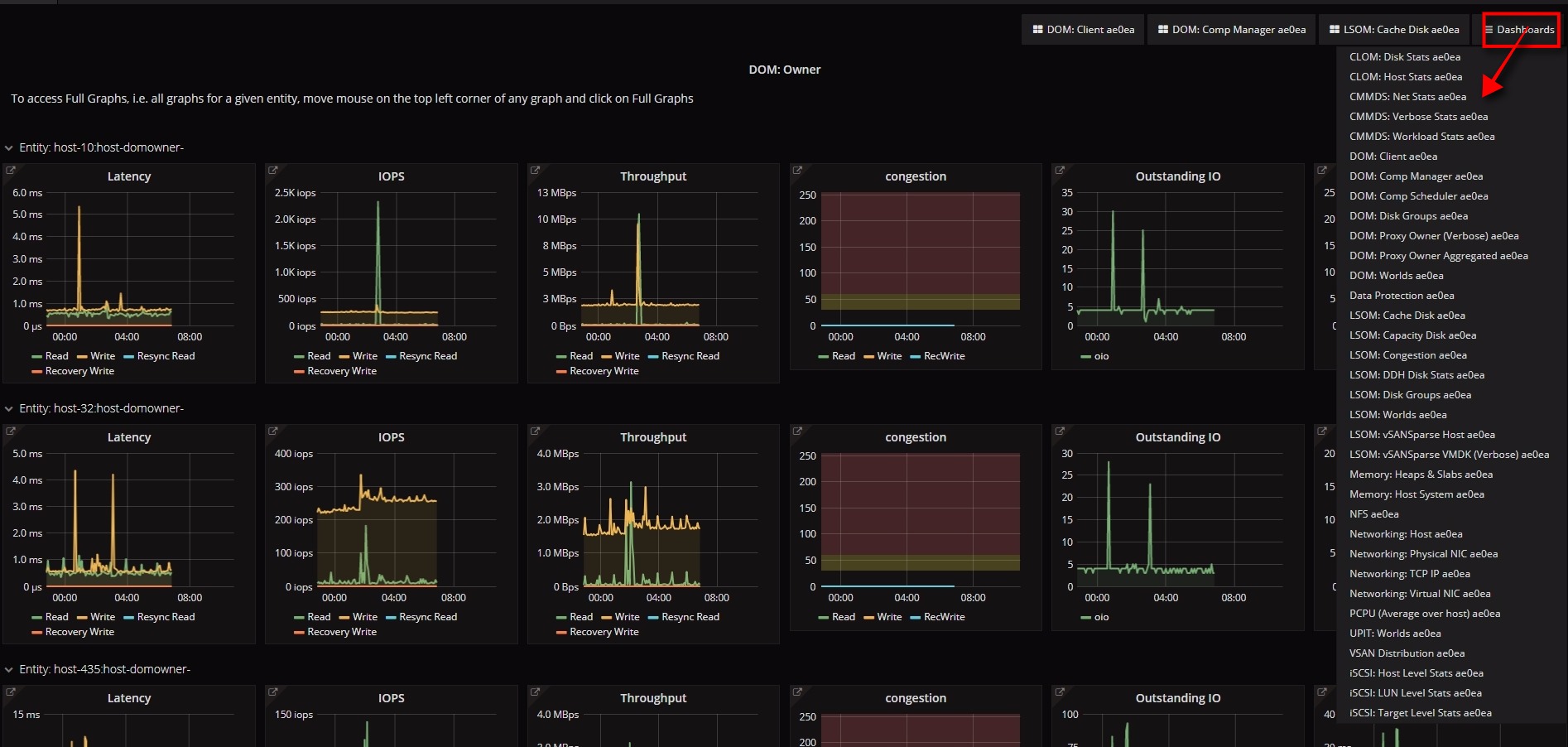The width and height of the screenshot is (1568, 747).
Task: Open link icon on host-32 Latency panel
Action: tap(11, 431)
